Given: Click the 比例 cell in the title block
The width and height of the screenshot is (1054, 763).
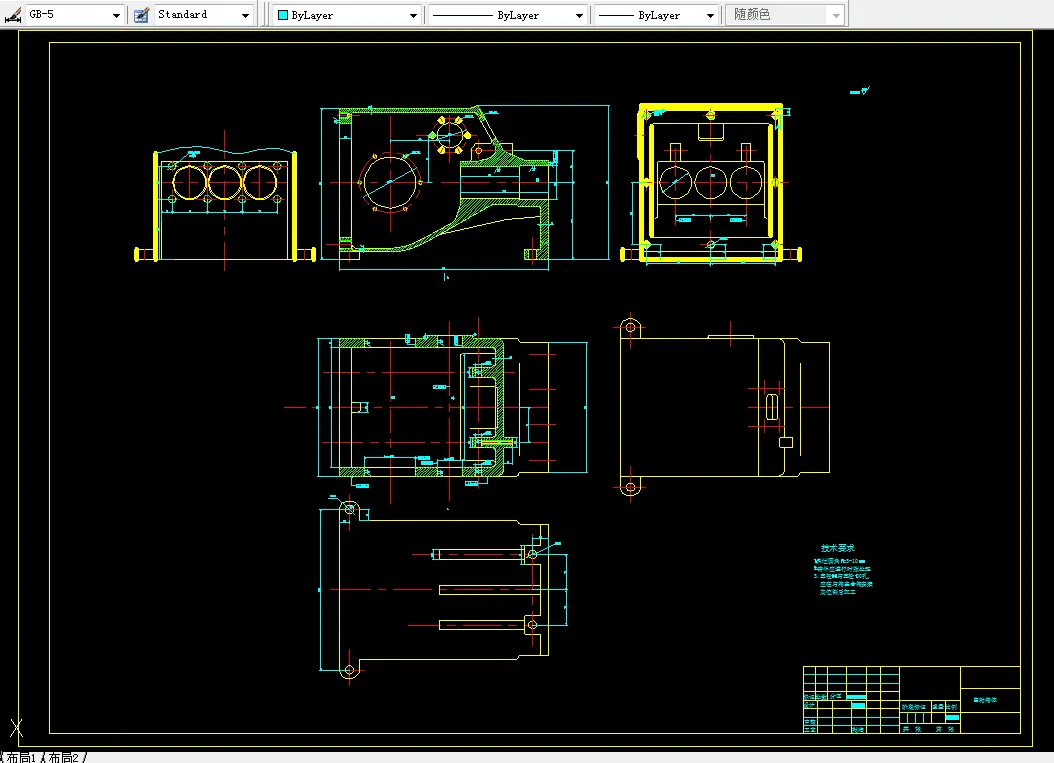Looking at the screenshot, I should (952, 707).
